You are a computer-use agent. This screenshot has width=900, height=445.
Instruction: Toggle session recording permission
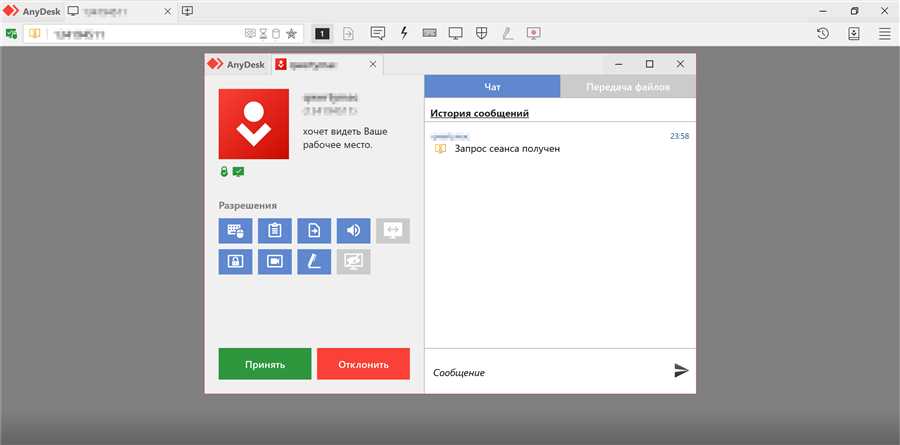pyautogui.click(x=275, y=262)
